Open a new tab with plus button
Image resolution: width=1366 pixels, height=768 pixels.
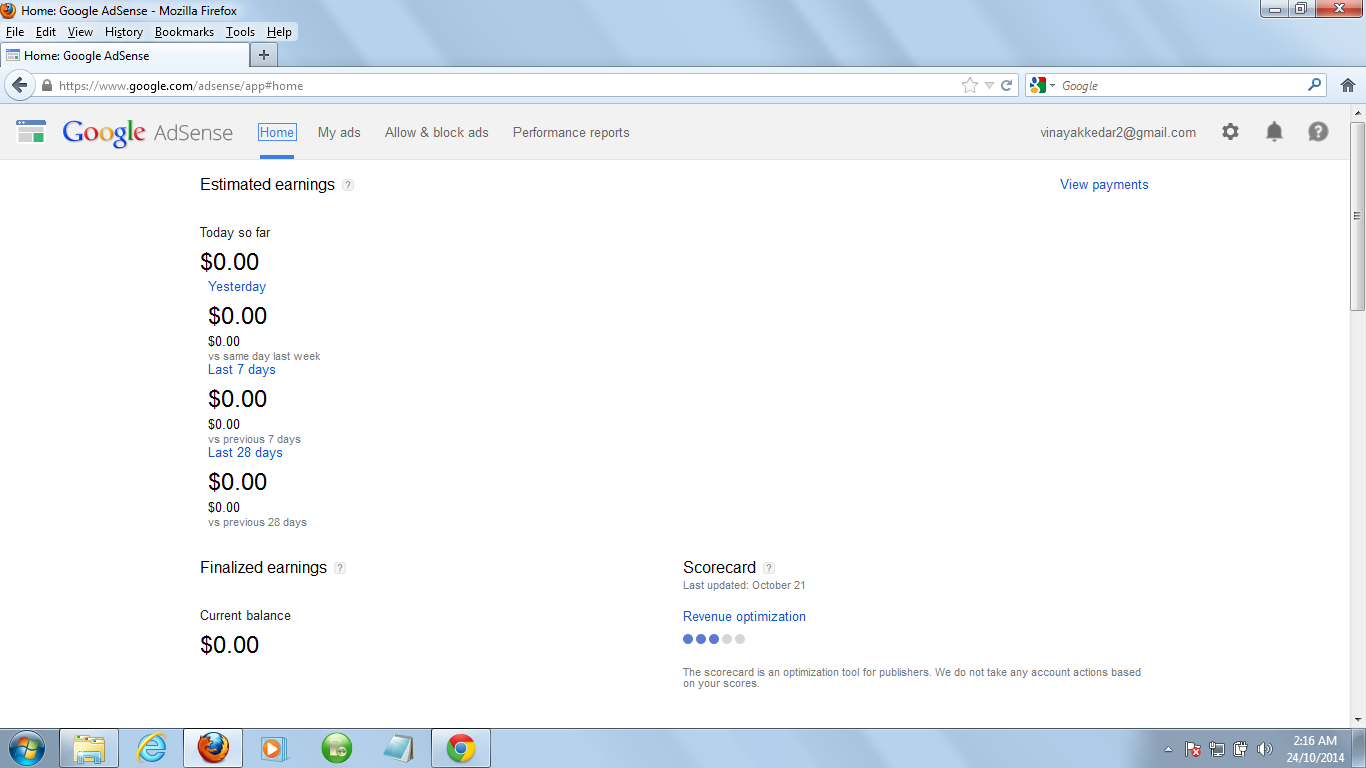click(x=263, y=55)
